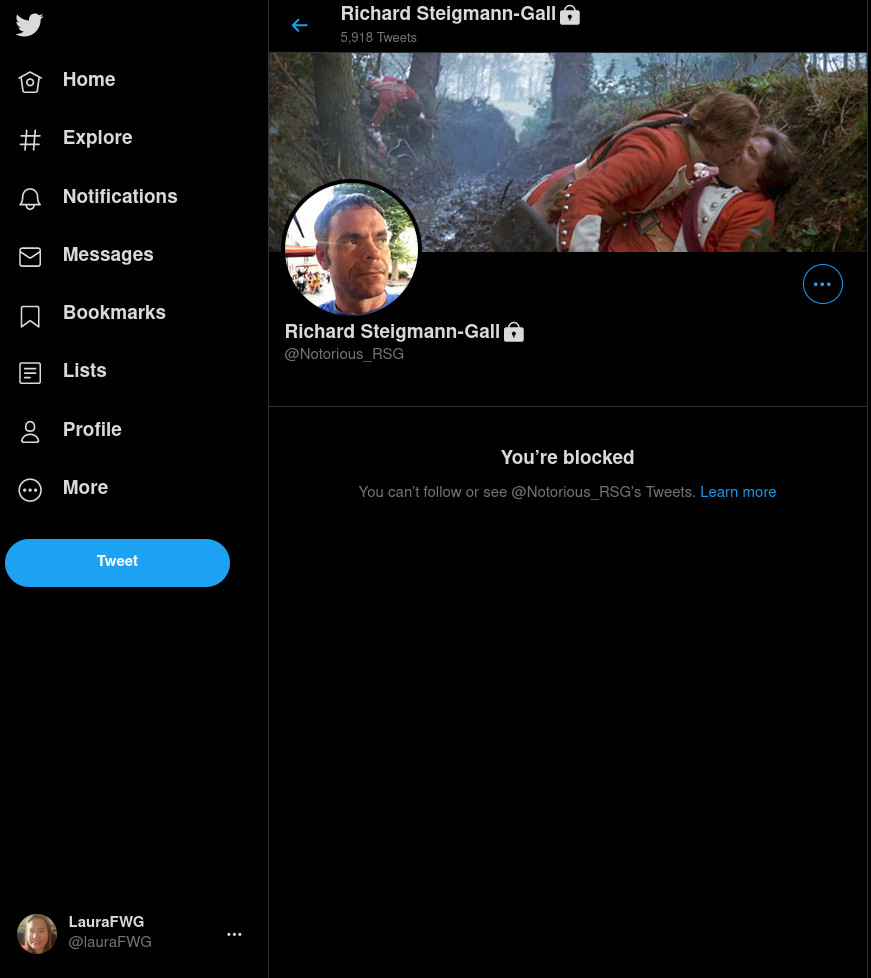
Task: Click the Bookmarks ribbon icon
Action: pyautogui.click(x=30, y=316)
